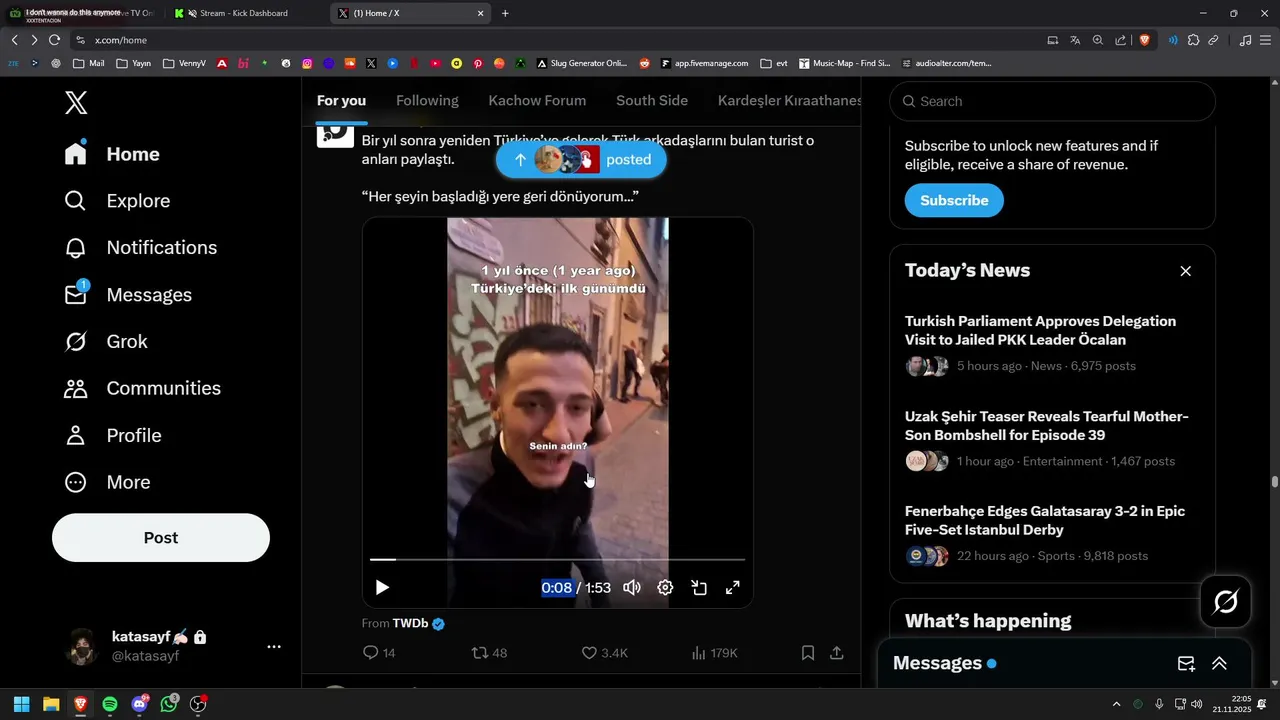Viewport: 1280px width, 720px height.
Task: Open the Explore page
Action: (x=117, y=201)
